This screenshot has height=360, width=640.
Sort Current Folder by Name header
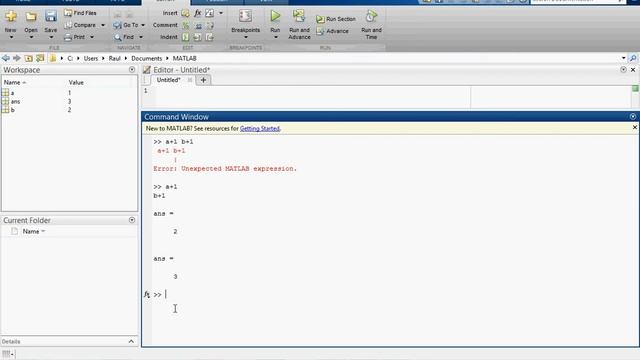33,231
